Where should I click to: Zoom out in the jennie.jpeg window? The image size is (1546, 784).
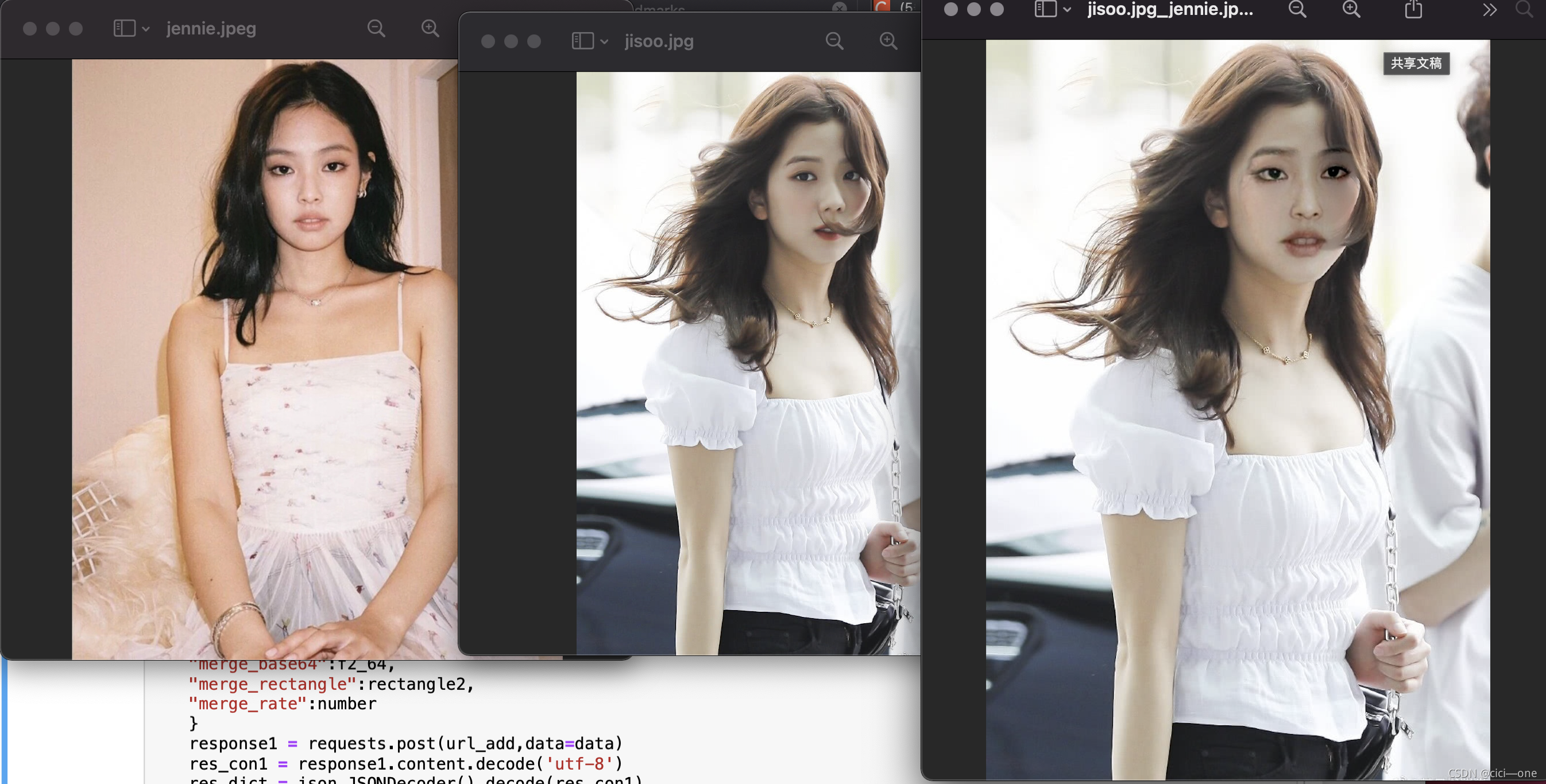click(376, 28)
